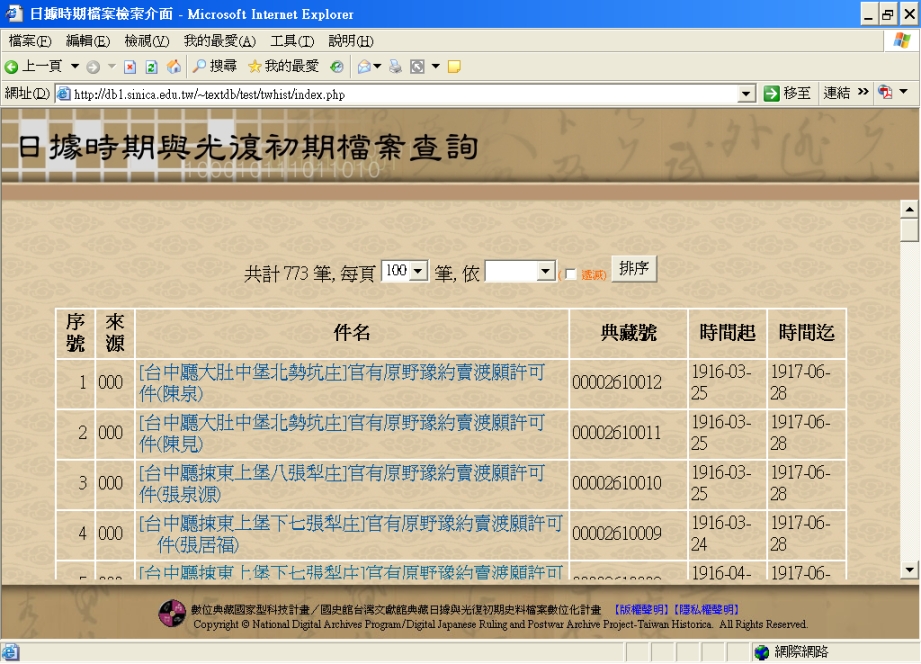921x664 pixels.
Task: Open 我的最愛 favorites star in toolbar
Action: (x=283, y=67)
